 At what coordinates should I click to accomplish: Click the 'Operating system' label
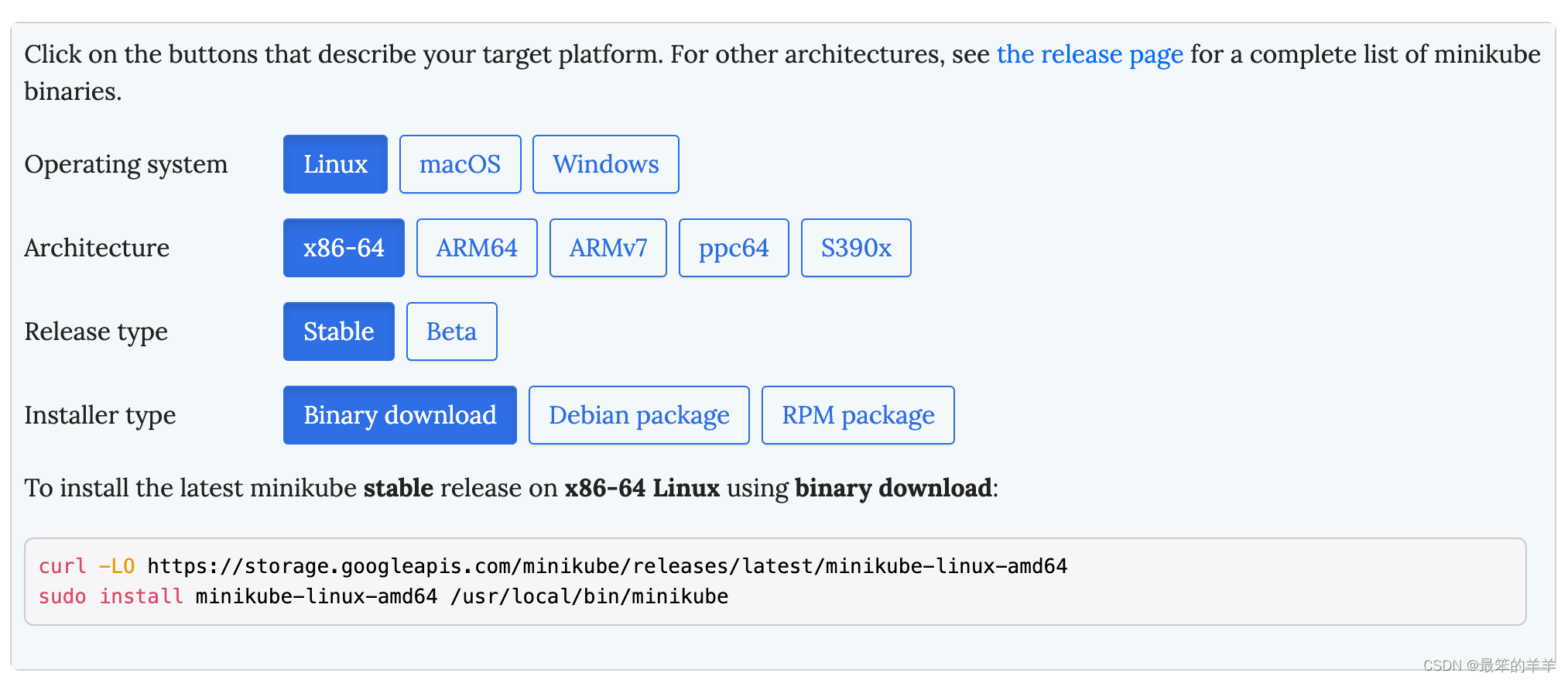click(x=126, y=164)
